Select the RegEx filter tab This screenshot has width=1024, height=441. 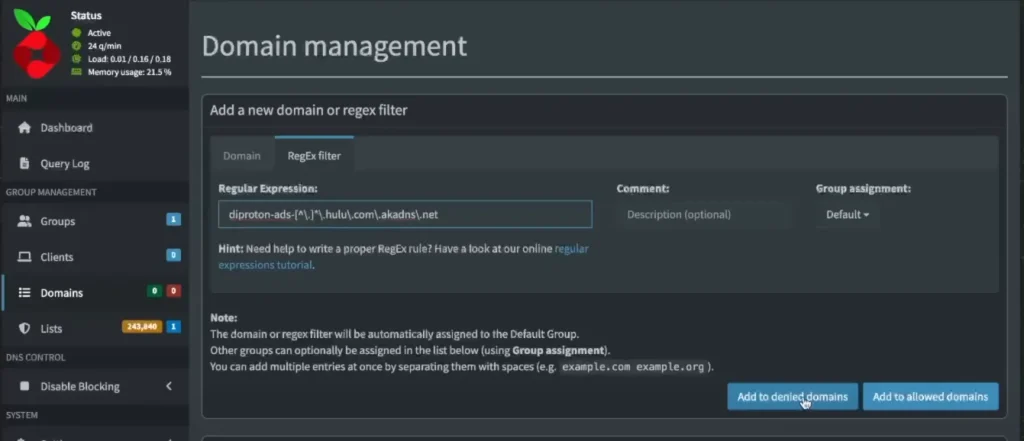(x=314, y=156)
